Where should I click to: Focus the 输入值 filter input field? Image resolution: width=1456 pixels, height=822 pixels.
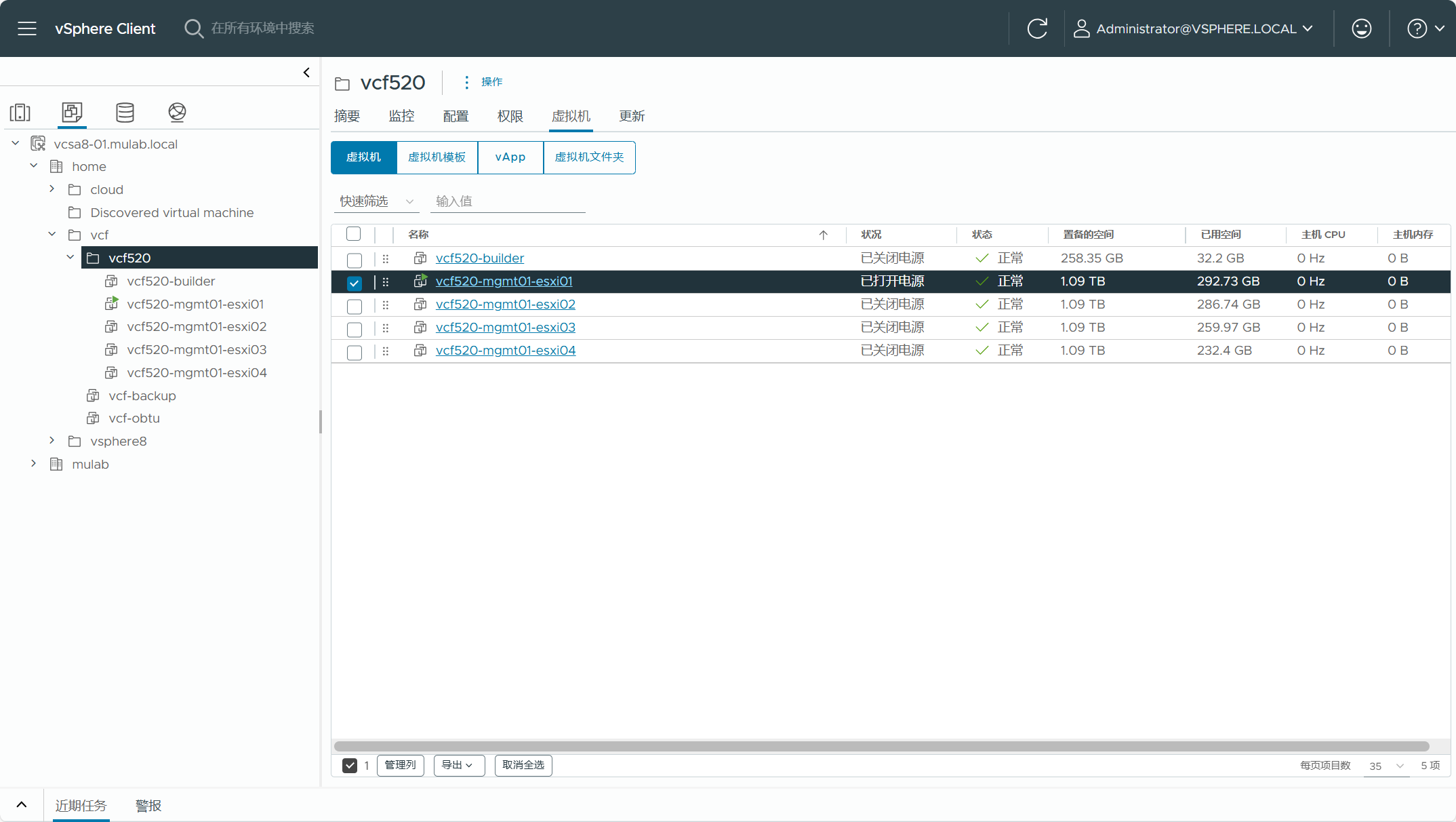pyautogui.click(x=508, y=201)
